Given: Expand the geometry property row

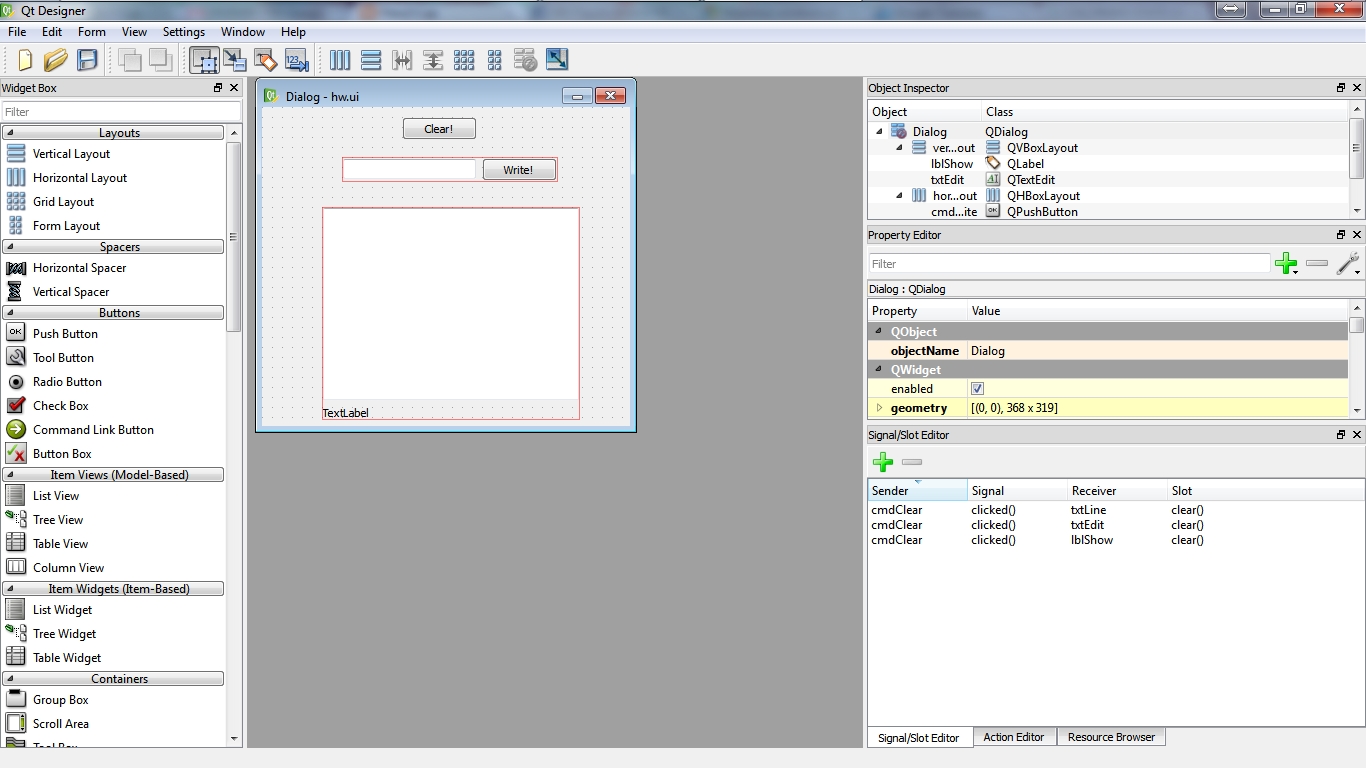Looking at the screenshot, I should point(879,408).
